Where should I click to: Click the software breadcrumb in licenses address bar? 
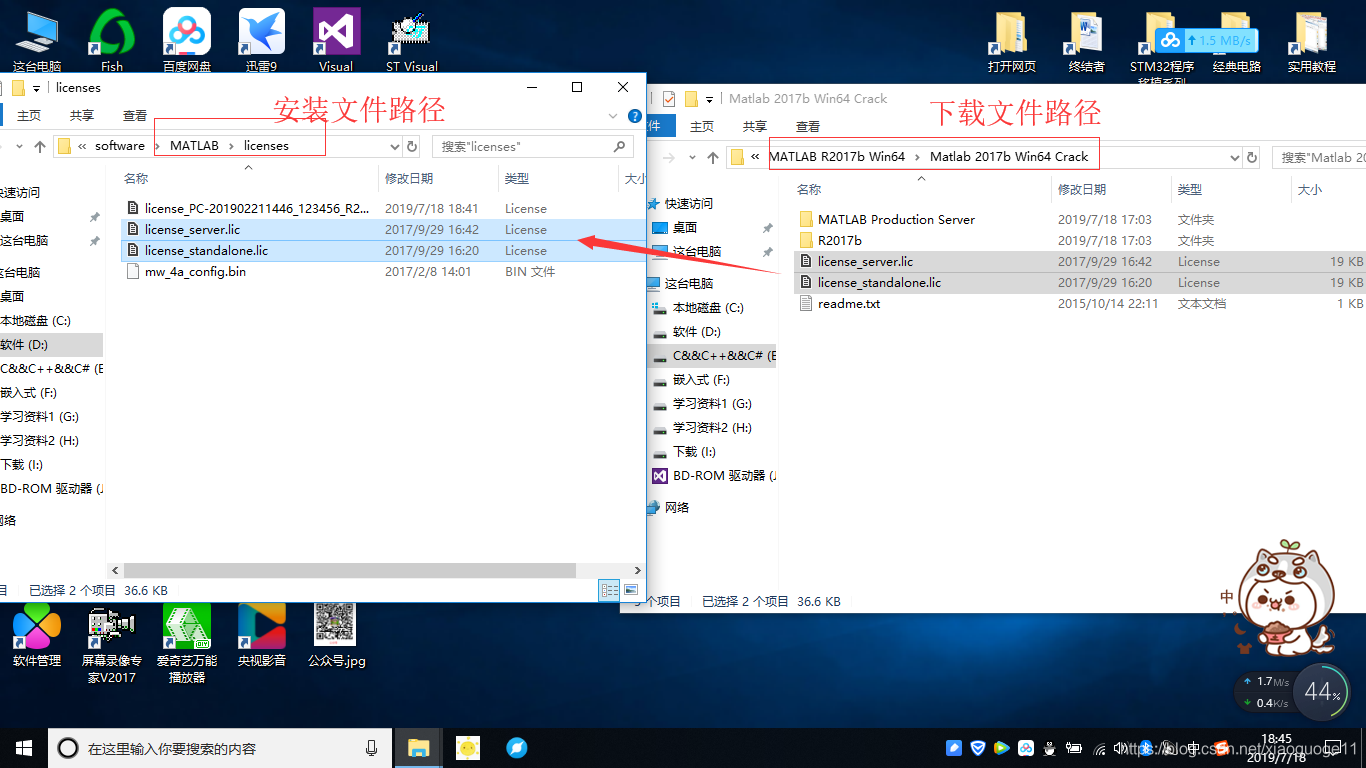(x=120, y=146)
